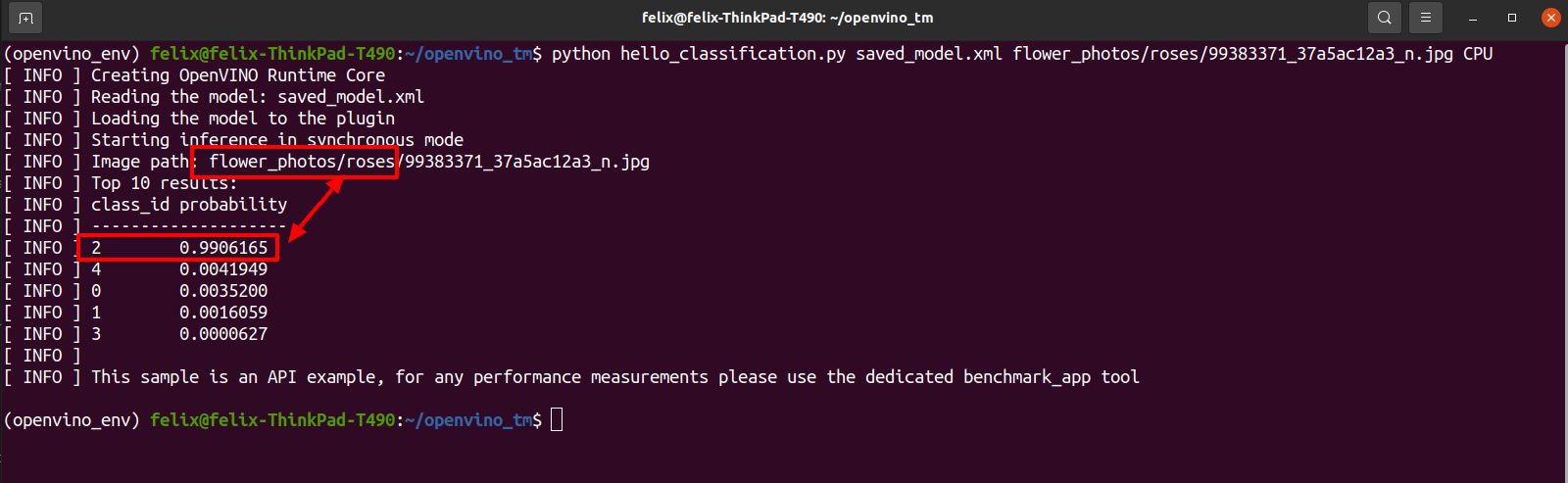1568x483 pixels.
Task: Open the hamburger menu
Action: 1426,18
